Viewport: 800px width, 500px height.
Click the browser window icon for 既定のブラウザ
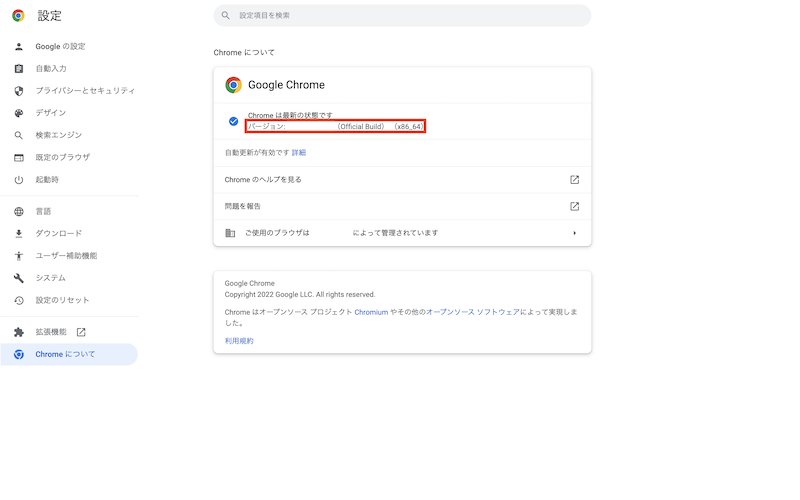point(19,157)
